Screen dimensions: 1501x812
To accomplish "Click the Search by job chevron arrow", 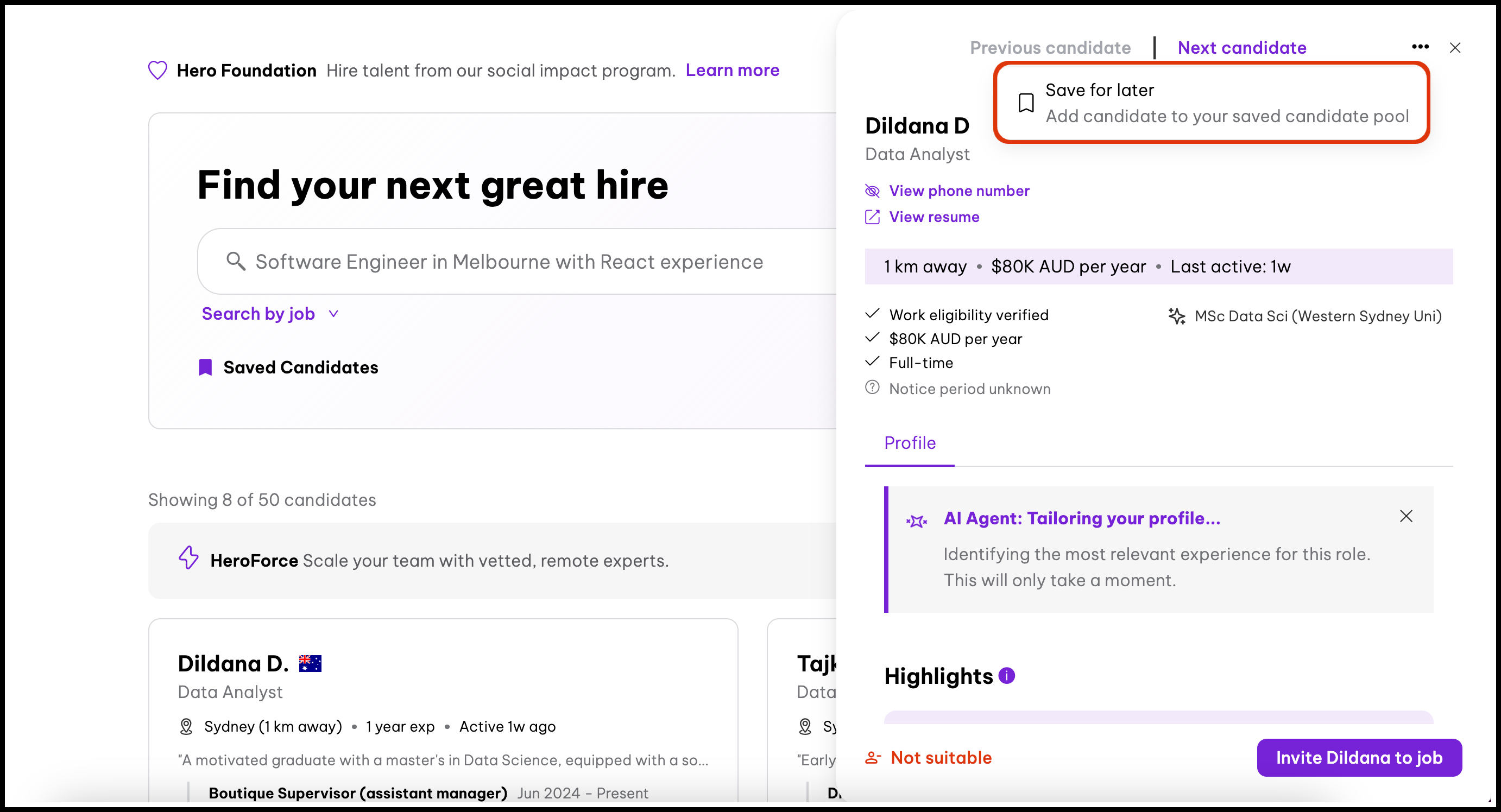I will point(333,314).
